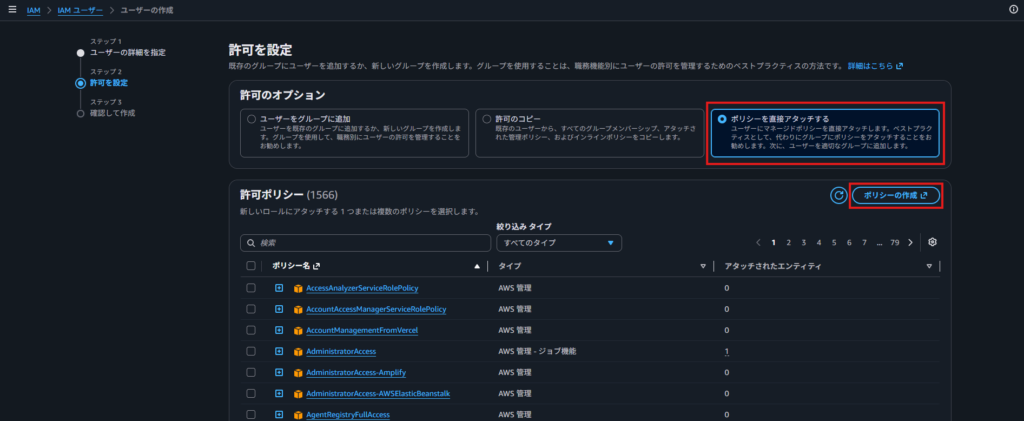The height and width of the screenshot is (421, 1024).
Task: Open AccountManagementFromVercel policy link
Action: tap(362, 330)
